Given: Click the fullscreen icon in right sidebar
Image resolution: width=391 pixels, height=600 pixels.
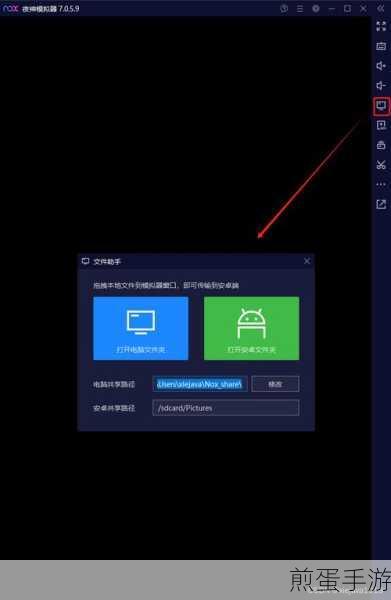Looking at the screenshot, I should tap(381, 26).
